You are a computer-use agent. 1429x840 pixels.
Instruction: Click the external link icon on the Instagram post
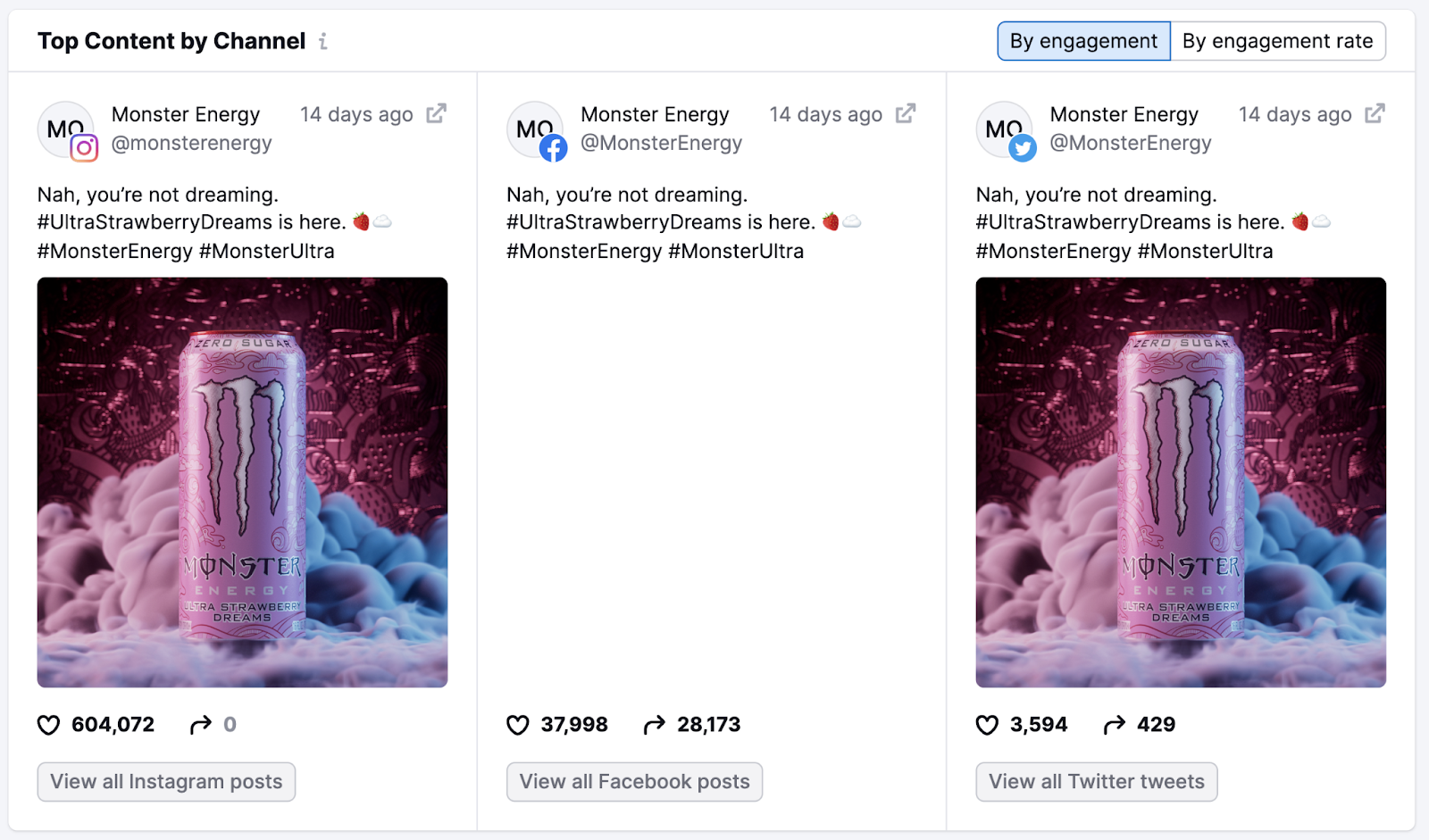point(437,113)
